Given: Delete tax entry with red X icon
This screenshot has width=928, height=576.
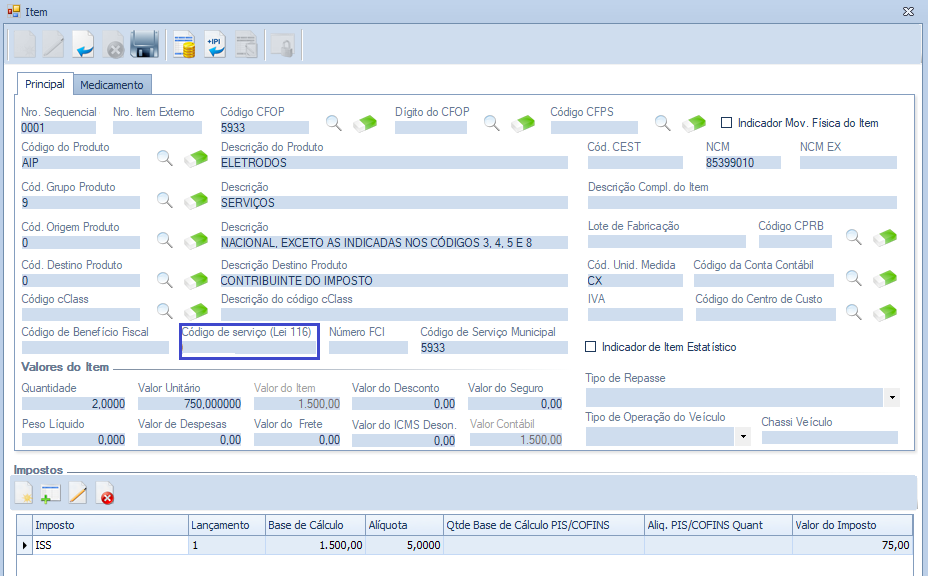Looking at the screenshot, I should [x=105, y=493].
